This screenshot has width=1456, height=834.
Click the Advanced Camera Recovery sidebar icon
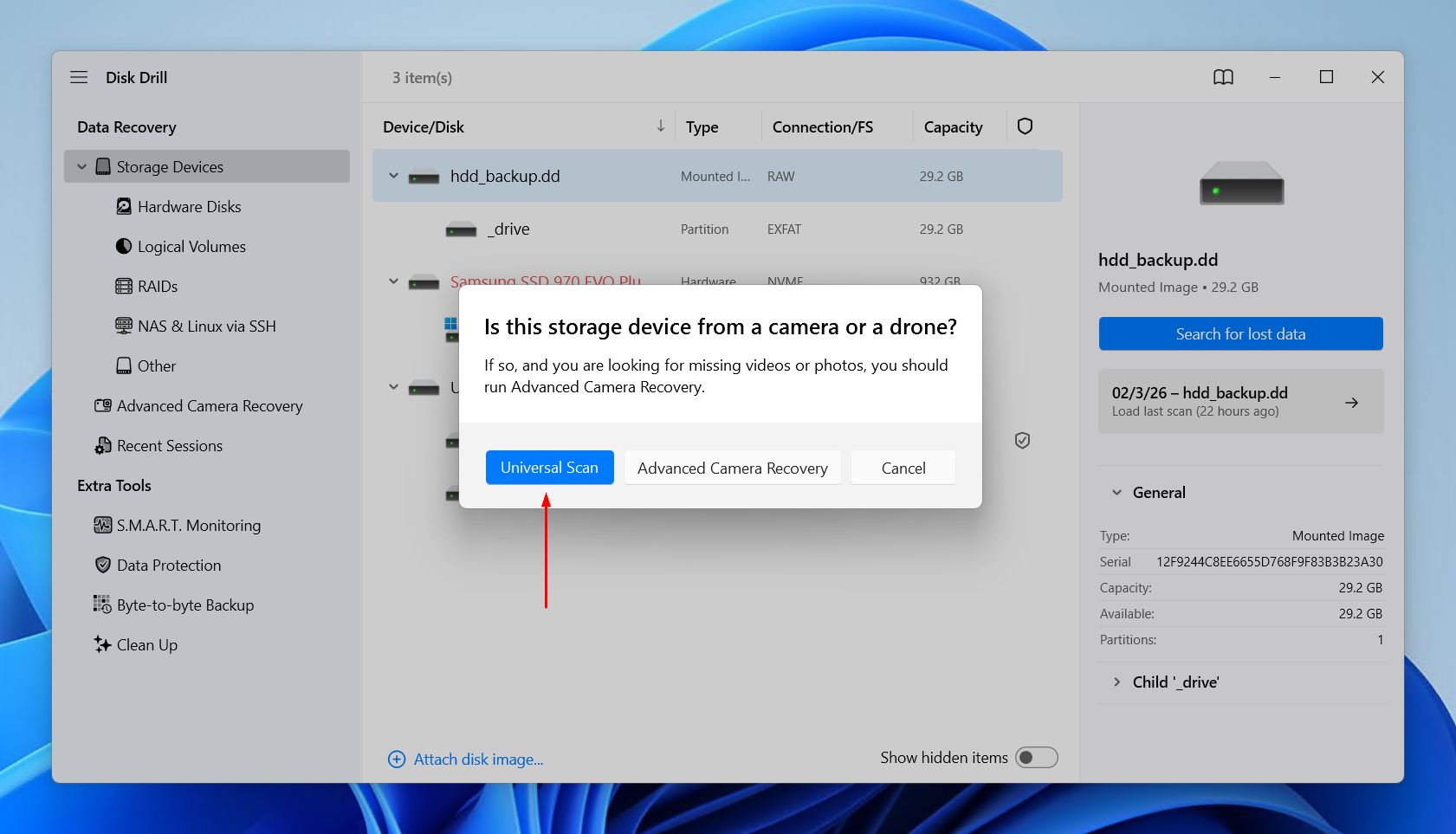click(103, 405)
